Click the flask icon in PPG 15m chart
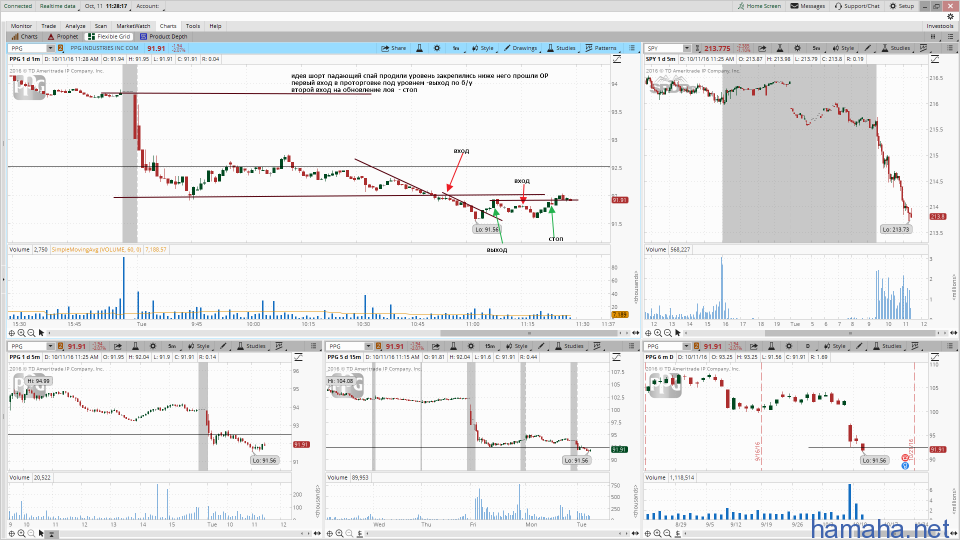Screen dimensions: 960x540 pyautogui.click(x=454, y=347)
